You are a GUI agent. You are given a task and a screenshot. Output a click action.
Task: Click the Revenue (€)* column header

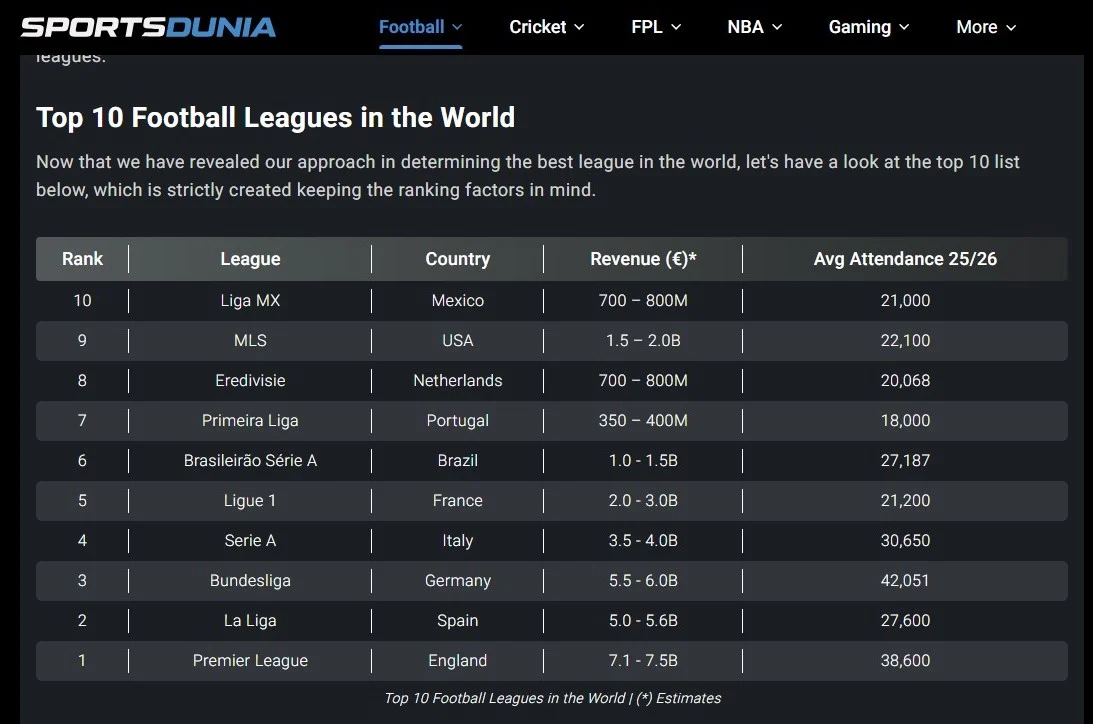pos(643,259)
